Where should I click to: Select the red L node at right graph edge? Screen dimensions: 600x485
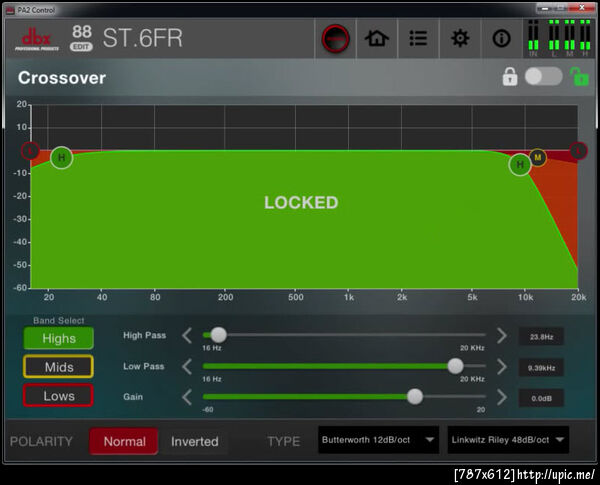[579, 150]
